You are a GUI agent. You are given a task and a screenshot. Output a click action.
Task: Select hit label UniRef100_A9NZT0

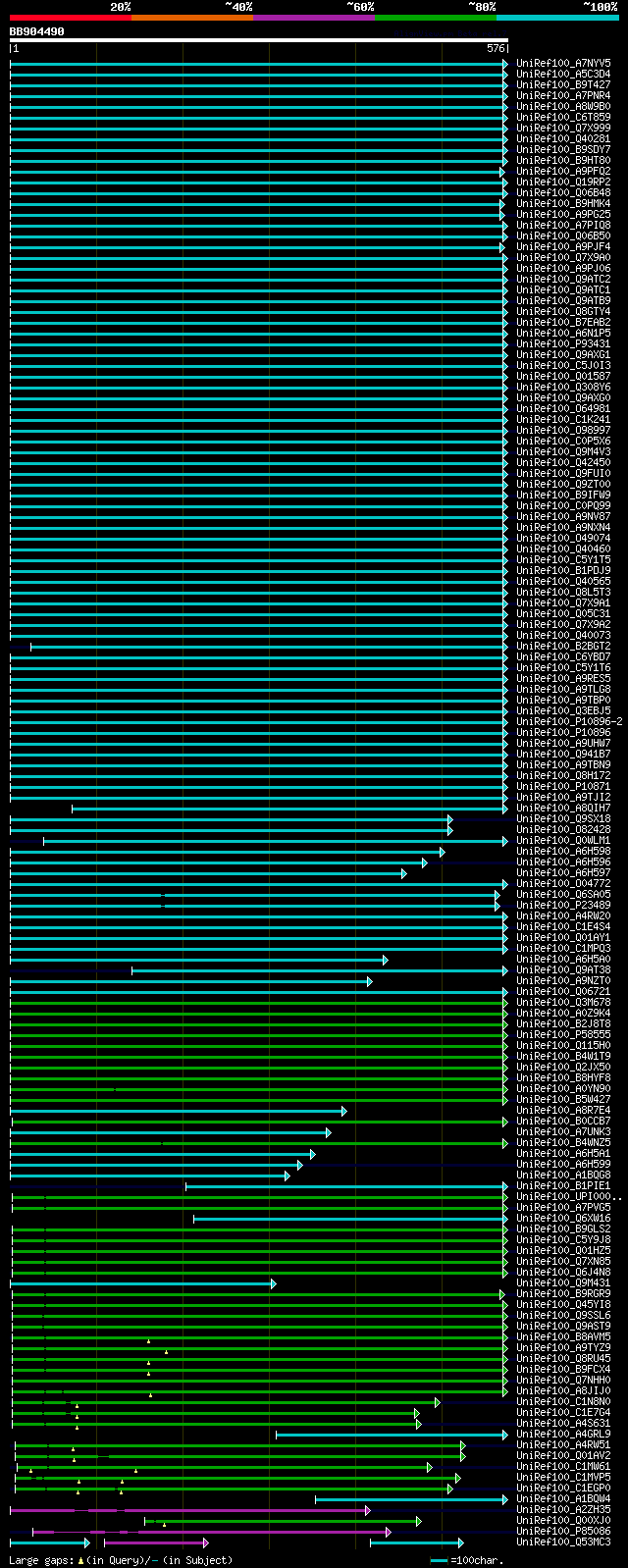(563, 980)
